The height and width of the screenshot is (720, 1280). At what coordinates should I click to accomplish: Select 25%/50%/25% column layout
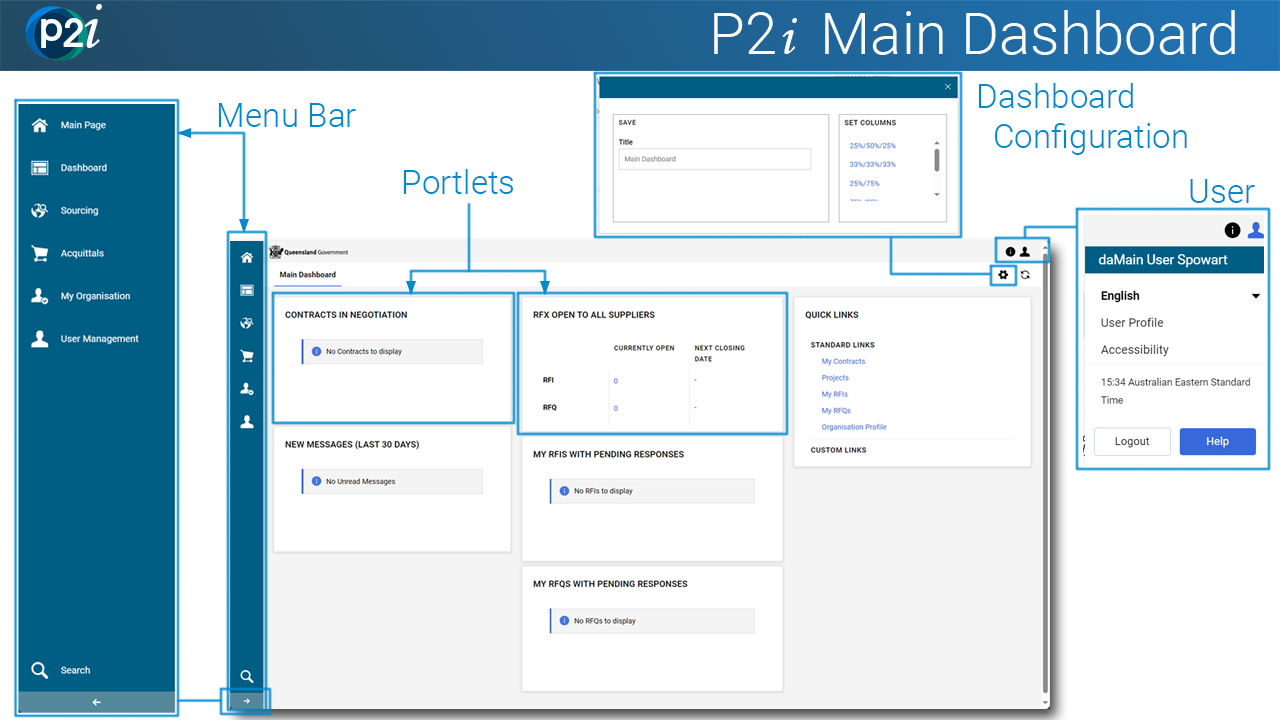[x=873, y=146]
